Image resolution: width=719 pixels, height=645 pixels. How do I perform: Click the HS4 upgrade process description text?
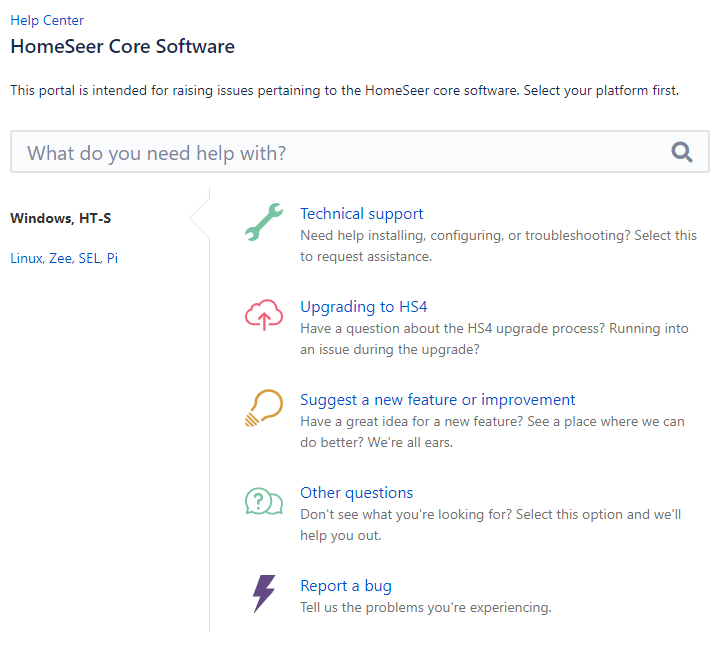494,328
